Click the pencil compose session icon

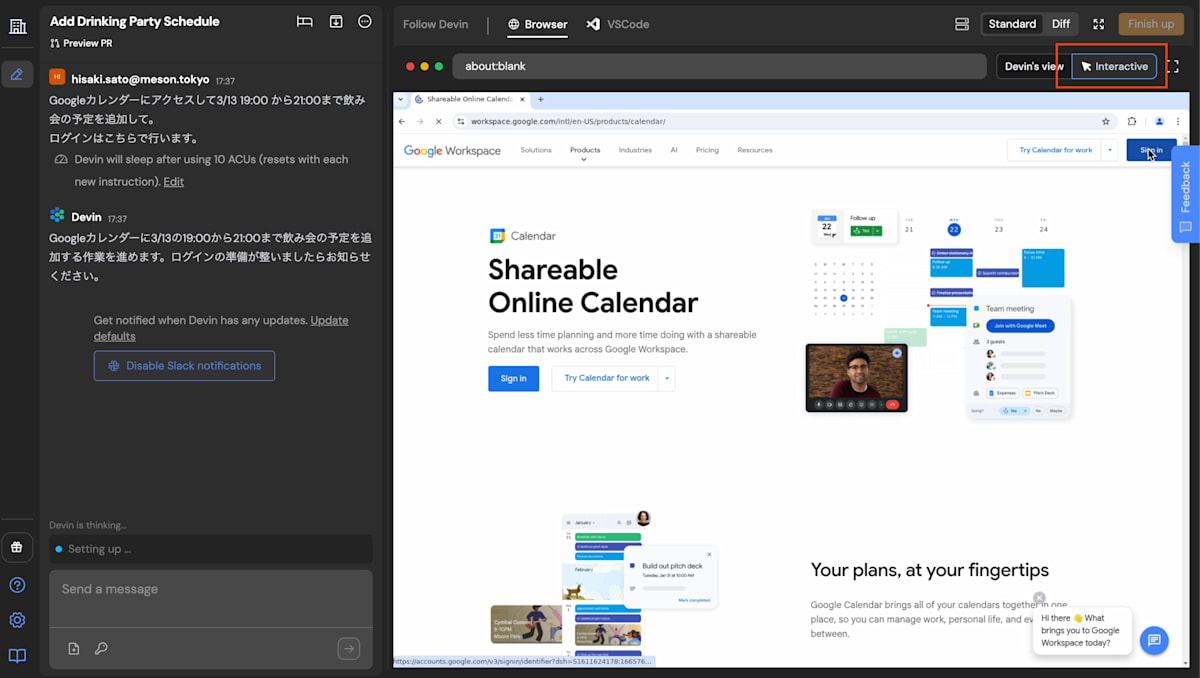point(17,74)
